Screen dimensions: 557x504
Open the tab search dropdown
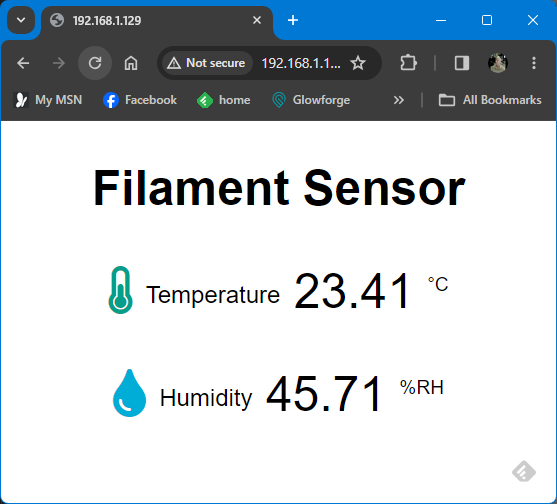click(x=21, y=20)
